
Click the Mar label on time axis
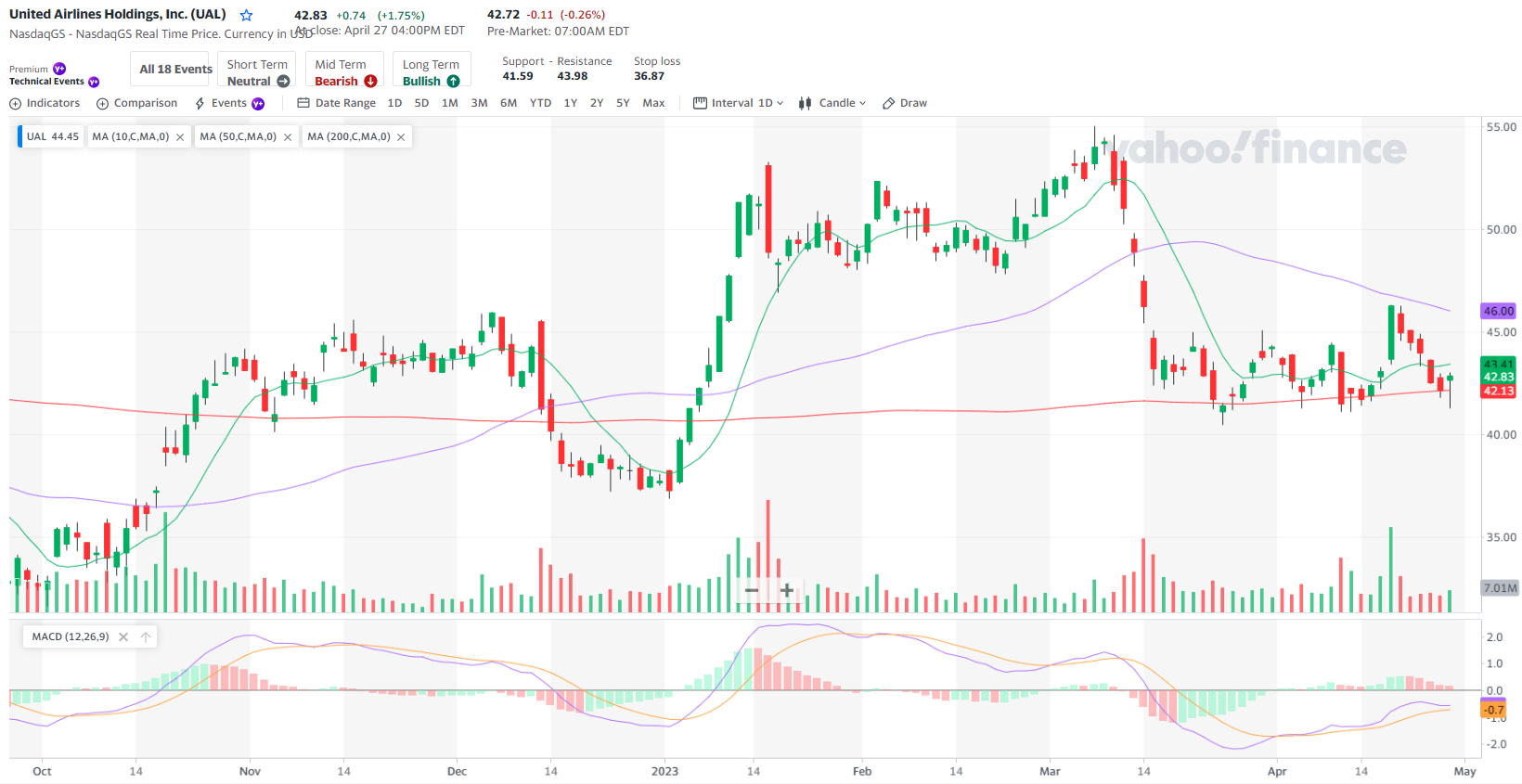tap(1050, 771)
